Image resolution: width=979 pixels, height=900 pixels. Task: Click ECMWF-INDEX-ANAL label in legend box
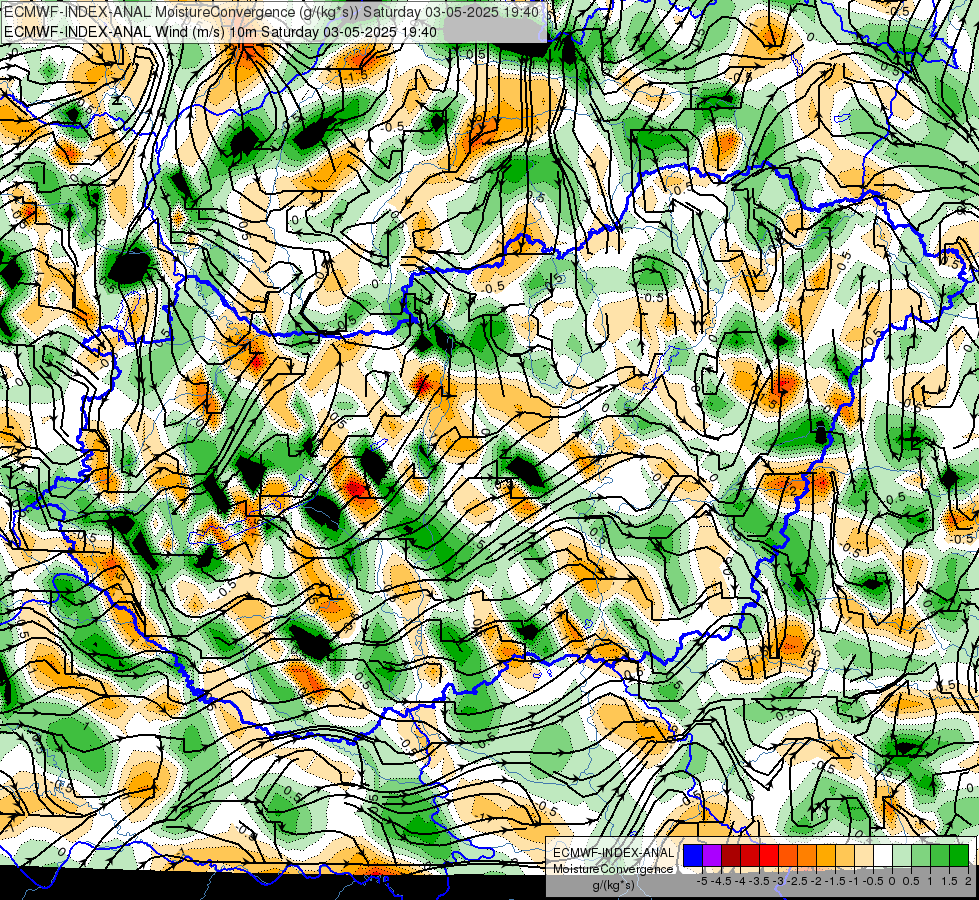(613, 853)
